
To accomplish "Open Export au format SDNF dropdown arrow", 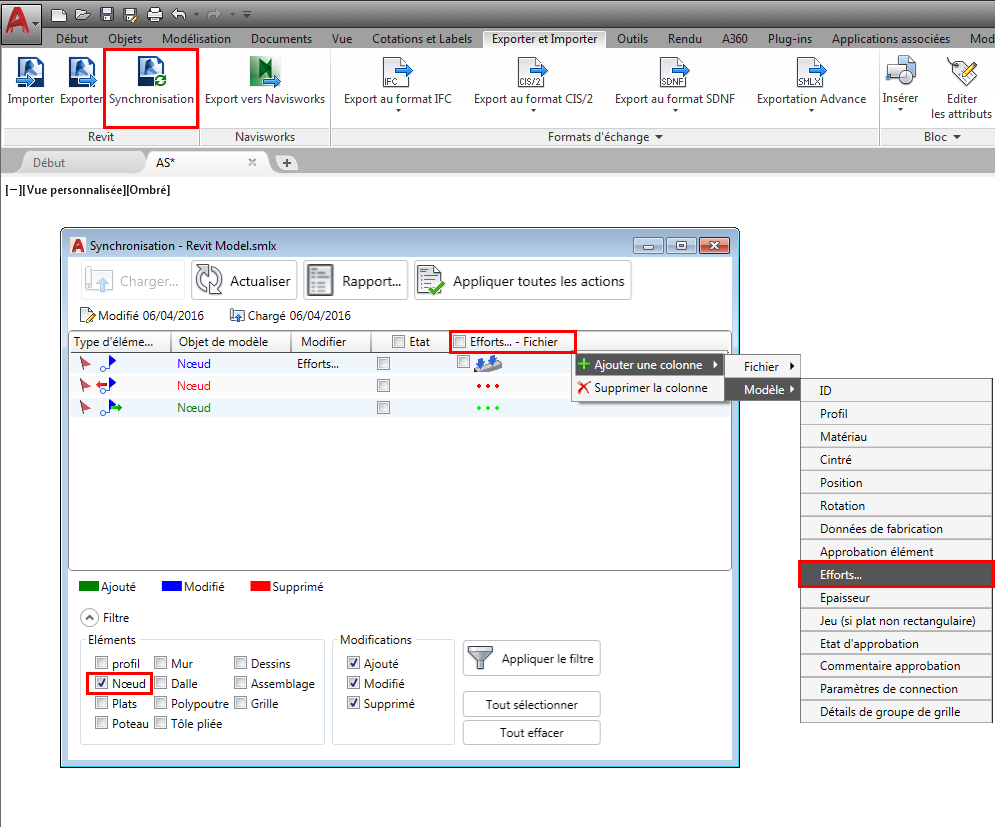I will tap(675, 111).
